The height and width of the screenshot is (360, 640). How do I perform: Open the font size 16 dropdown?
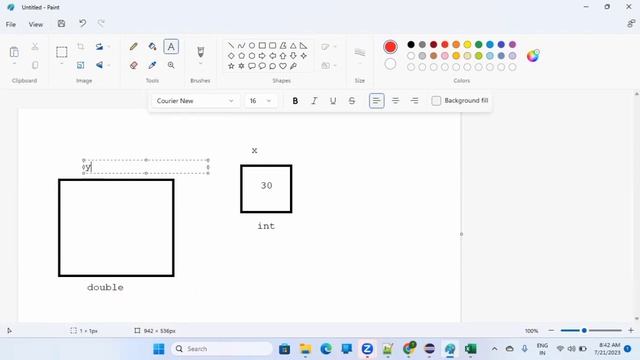(x=260, y=101)
